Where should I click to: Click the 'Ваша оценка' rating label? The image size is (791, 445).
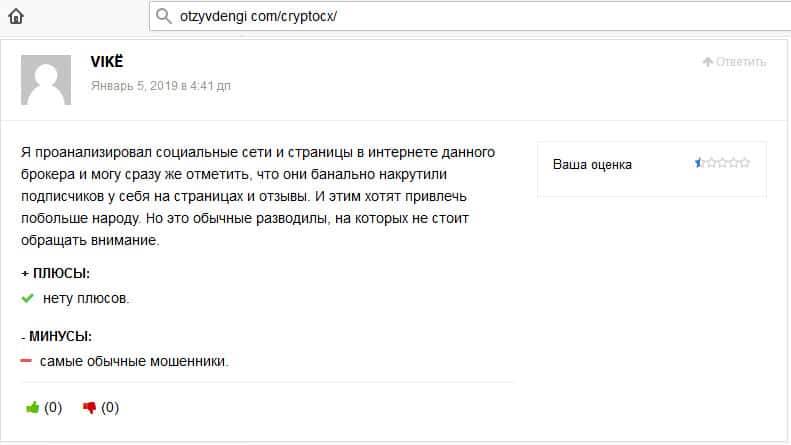point(592,164)
